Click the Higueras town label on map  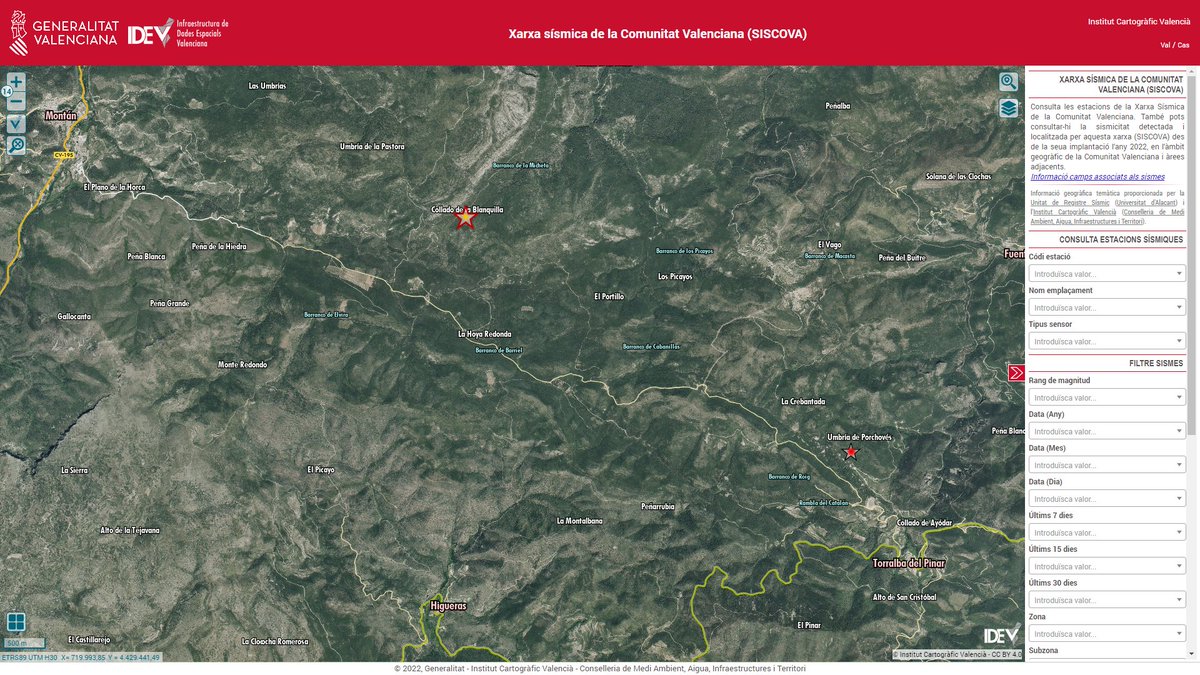(447, 606)
